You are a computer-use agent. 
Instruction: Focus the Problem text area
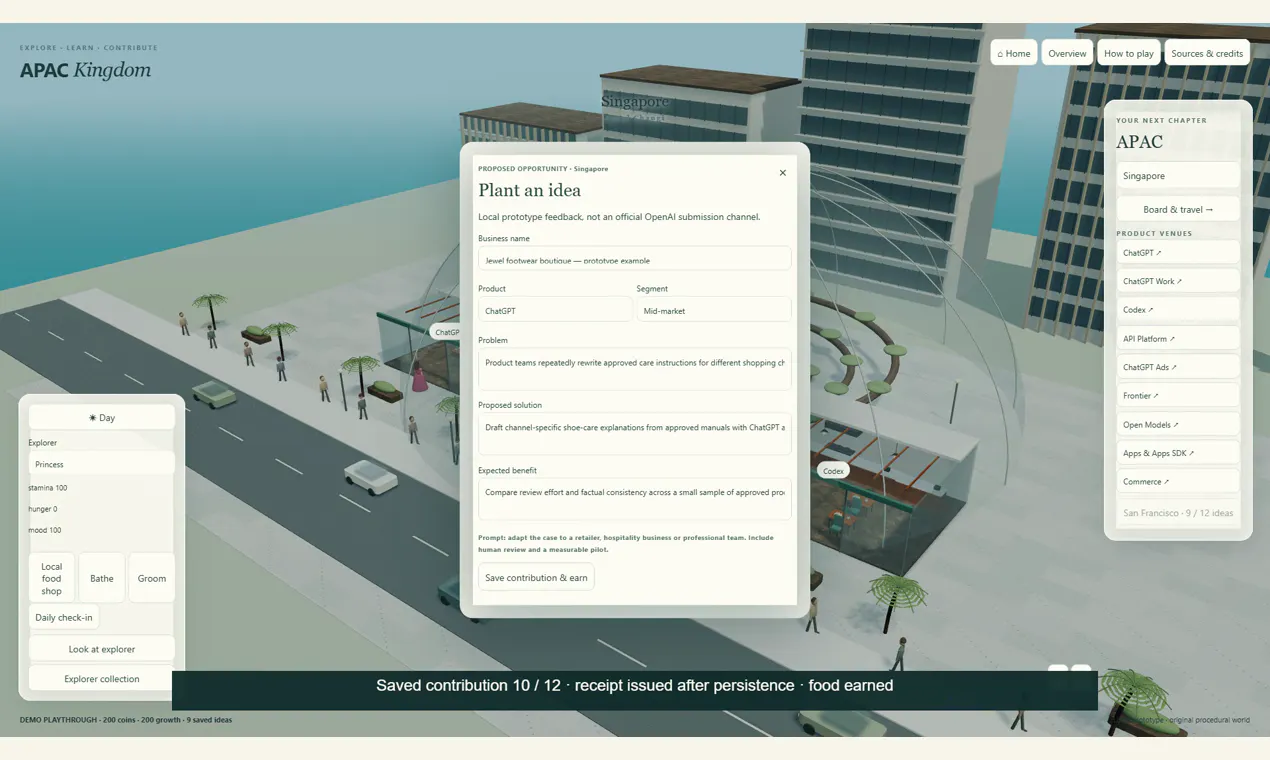[x=634, y=369]
